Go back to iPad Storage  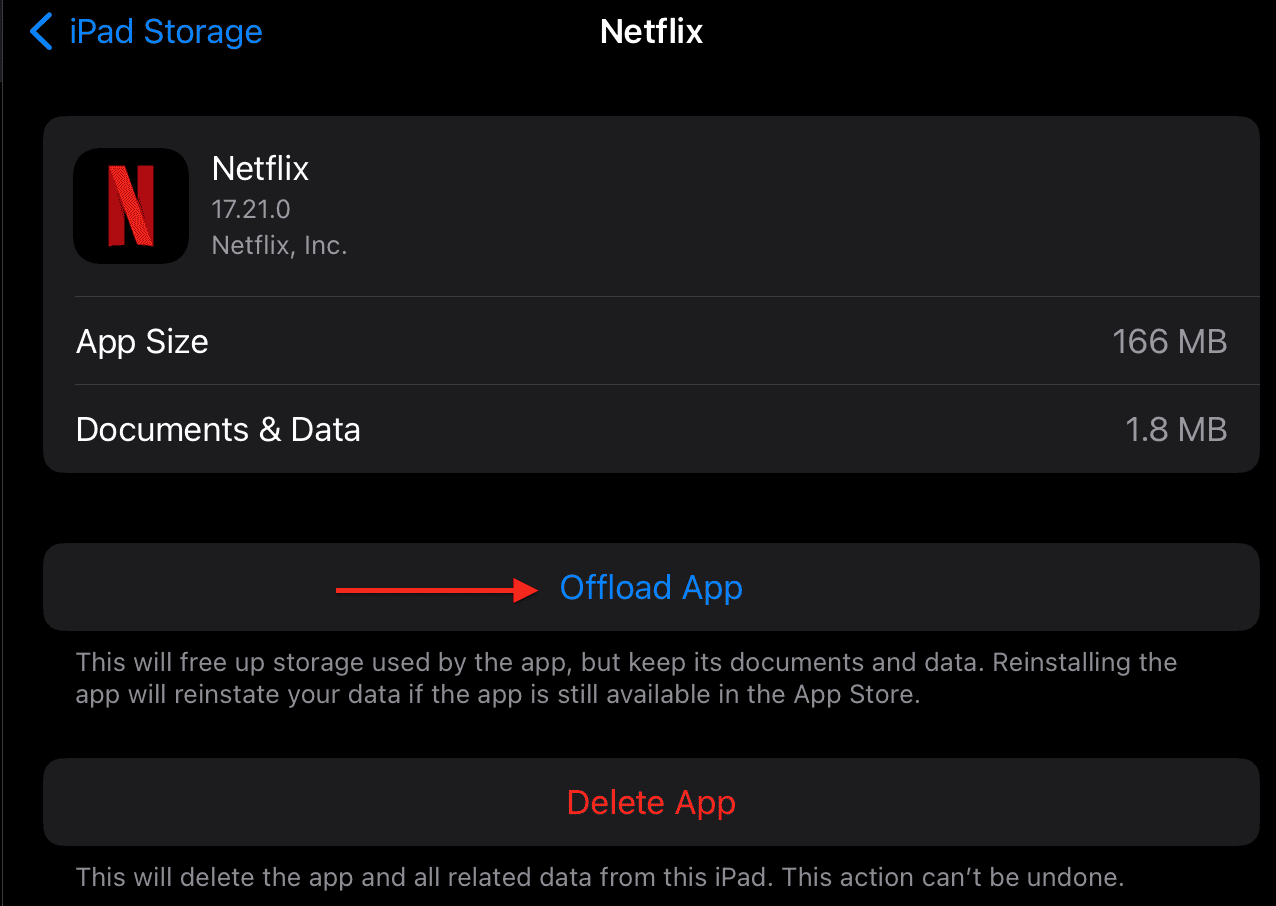click(165, 32)
